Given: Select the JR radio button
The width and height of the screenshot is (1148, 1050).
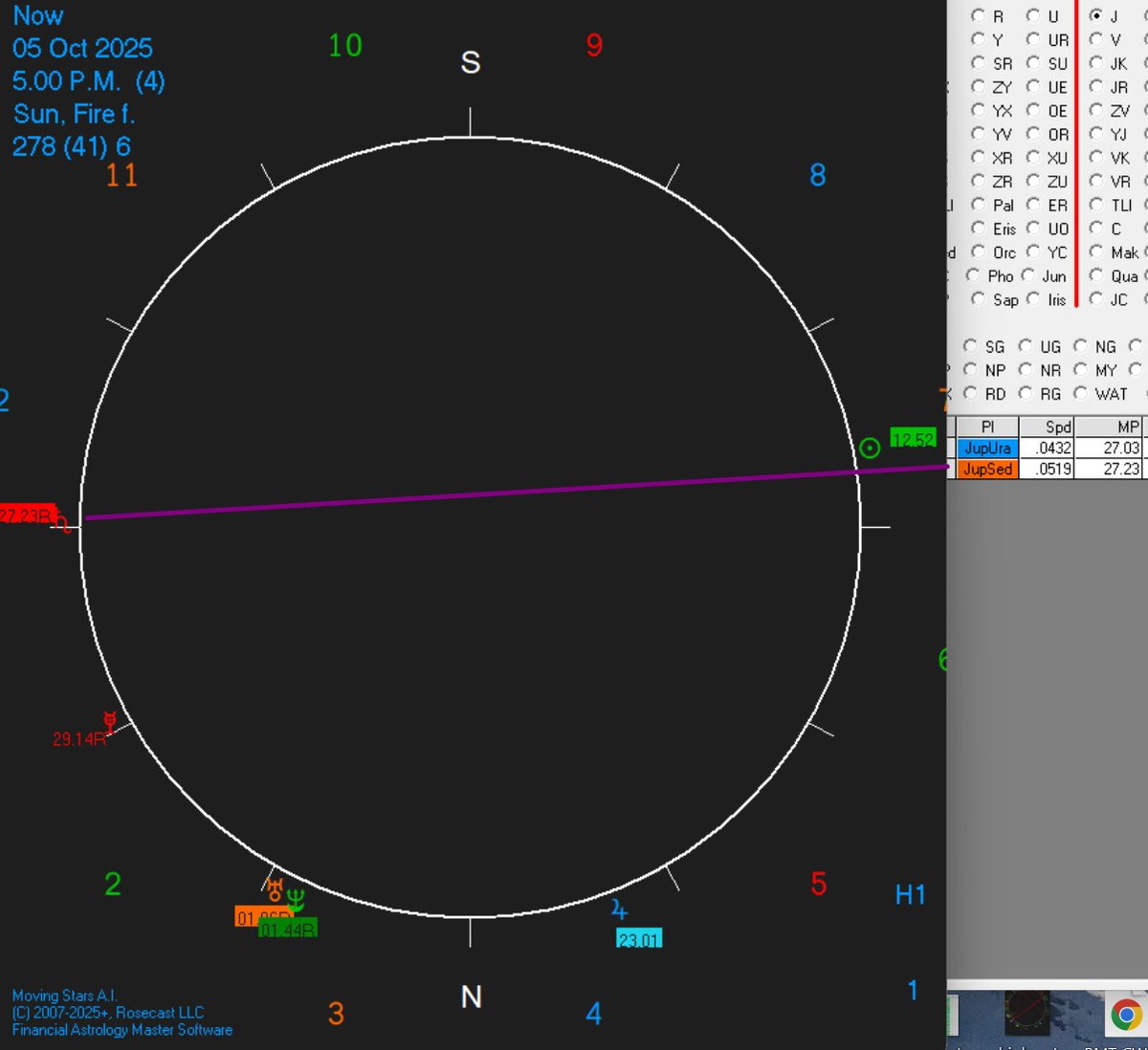Looking at the screenshot, I should pos(1096,86).
